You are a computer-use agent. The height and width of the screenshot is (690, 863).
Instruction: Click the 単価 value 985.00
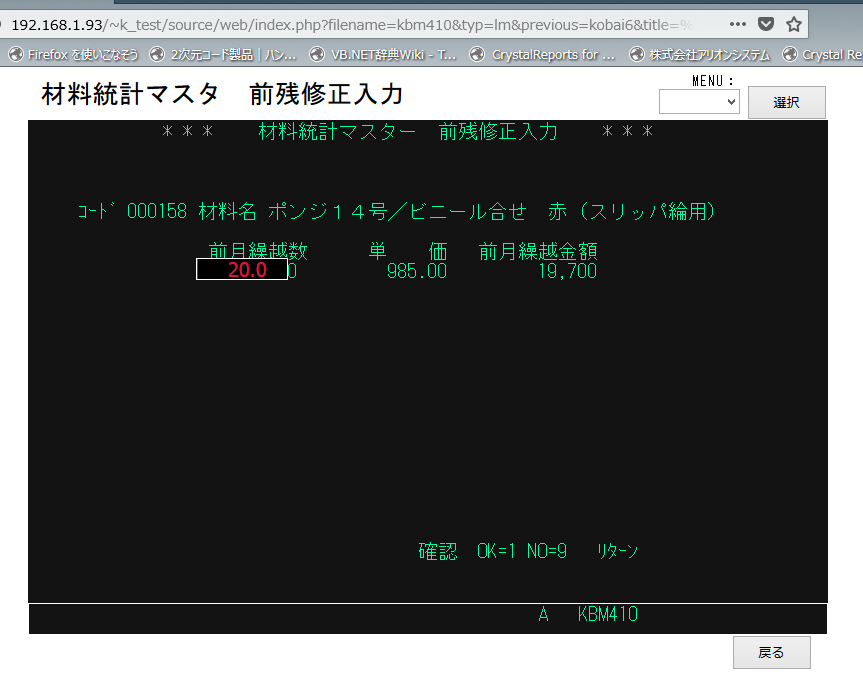[416, 271]
